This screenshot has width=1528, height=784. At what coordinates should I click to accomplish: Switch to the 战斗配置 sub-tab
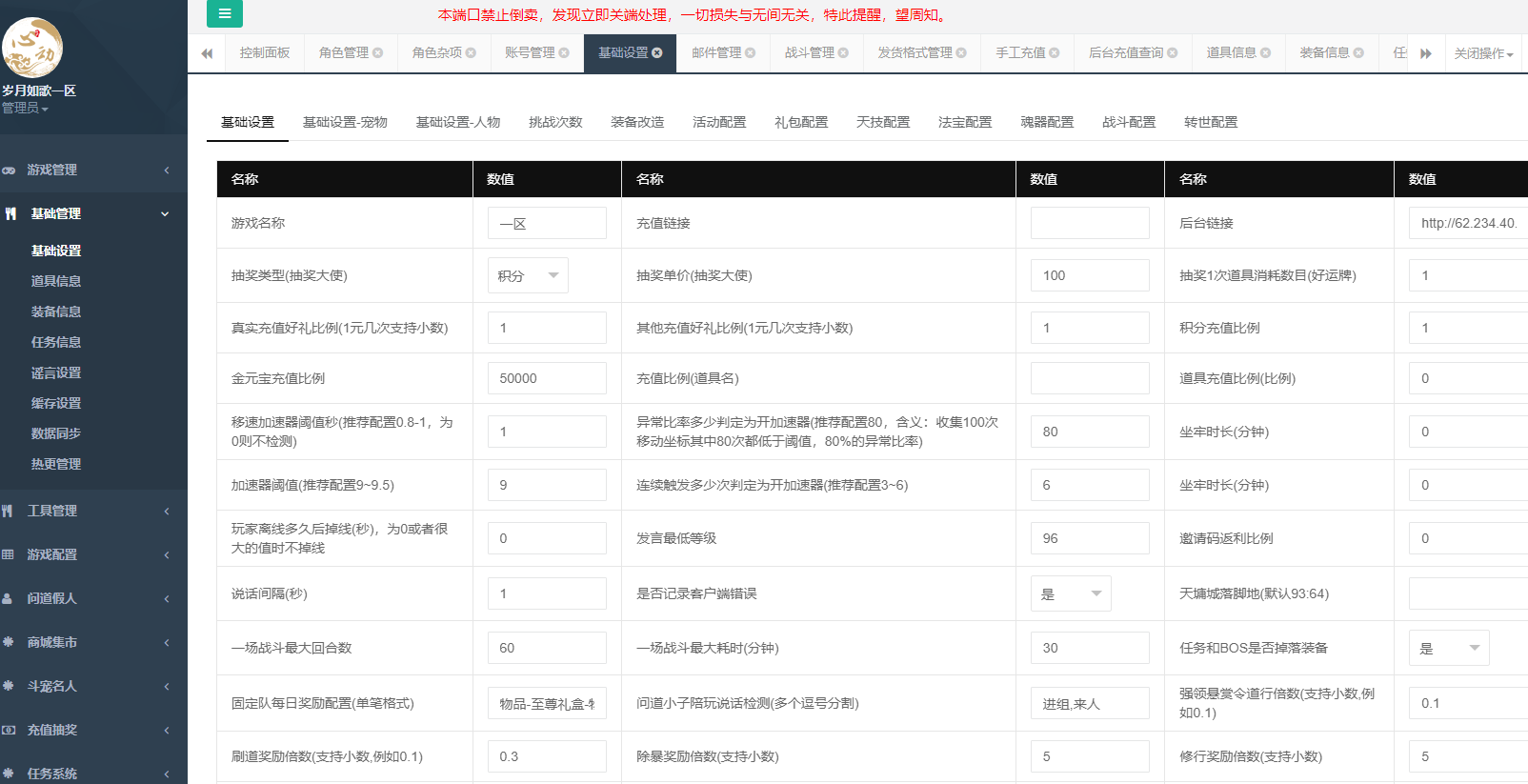[x=1129, y=122]
